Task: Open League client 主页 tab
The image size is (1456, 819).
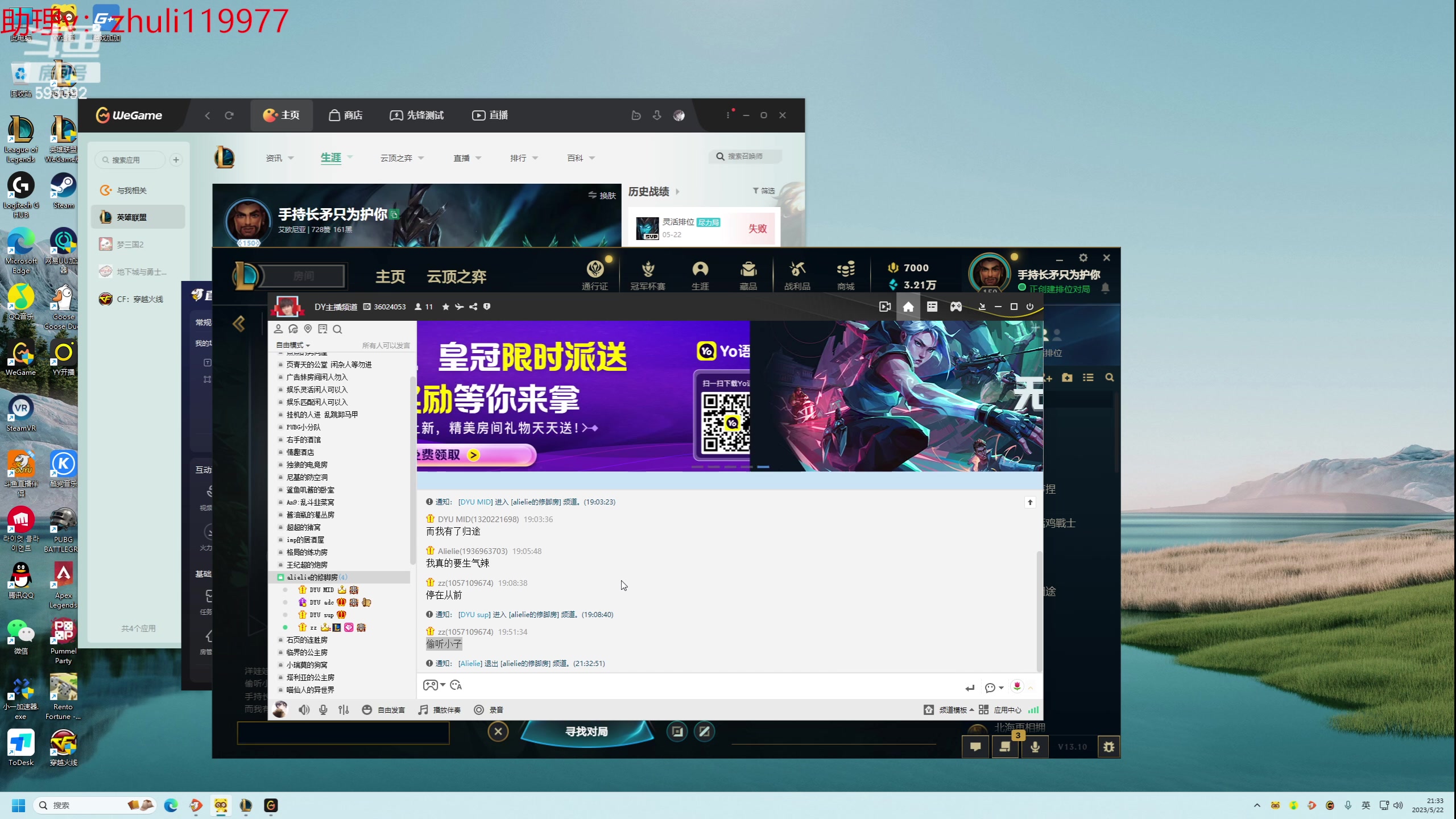Action: pos(390,277)
